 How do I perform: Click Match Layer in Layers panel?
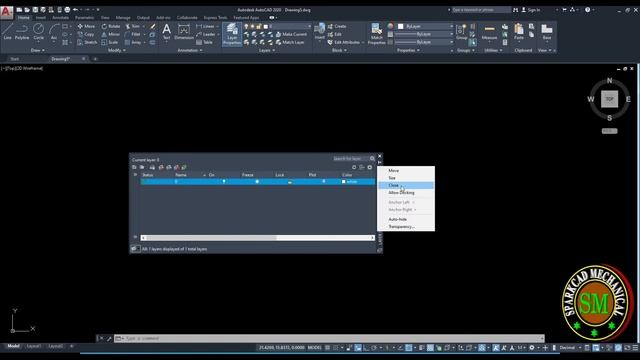tap(290, 42)
